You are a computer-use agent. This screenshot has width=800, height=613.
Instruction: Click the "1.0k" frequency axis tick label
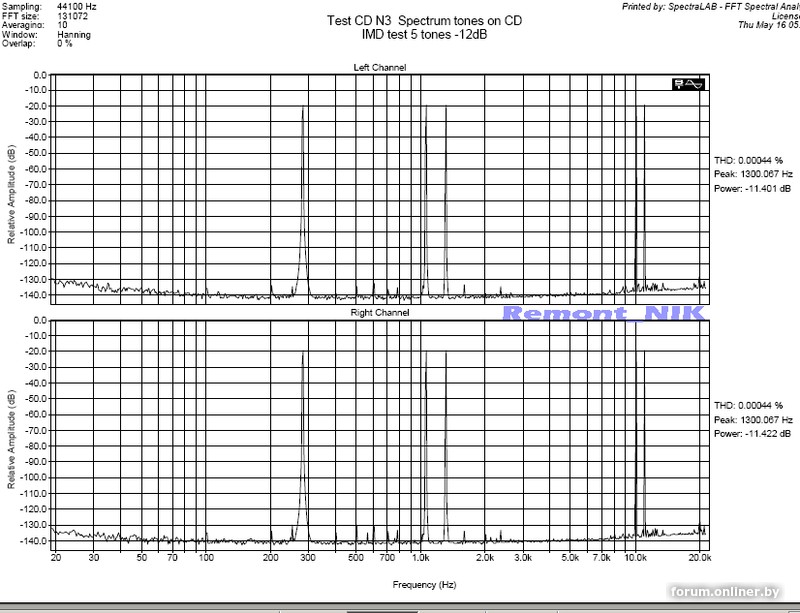pyautogui.click(x=420, y=558)
